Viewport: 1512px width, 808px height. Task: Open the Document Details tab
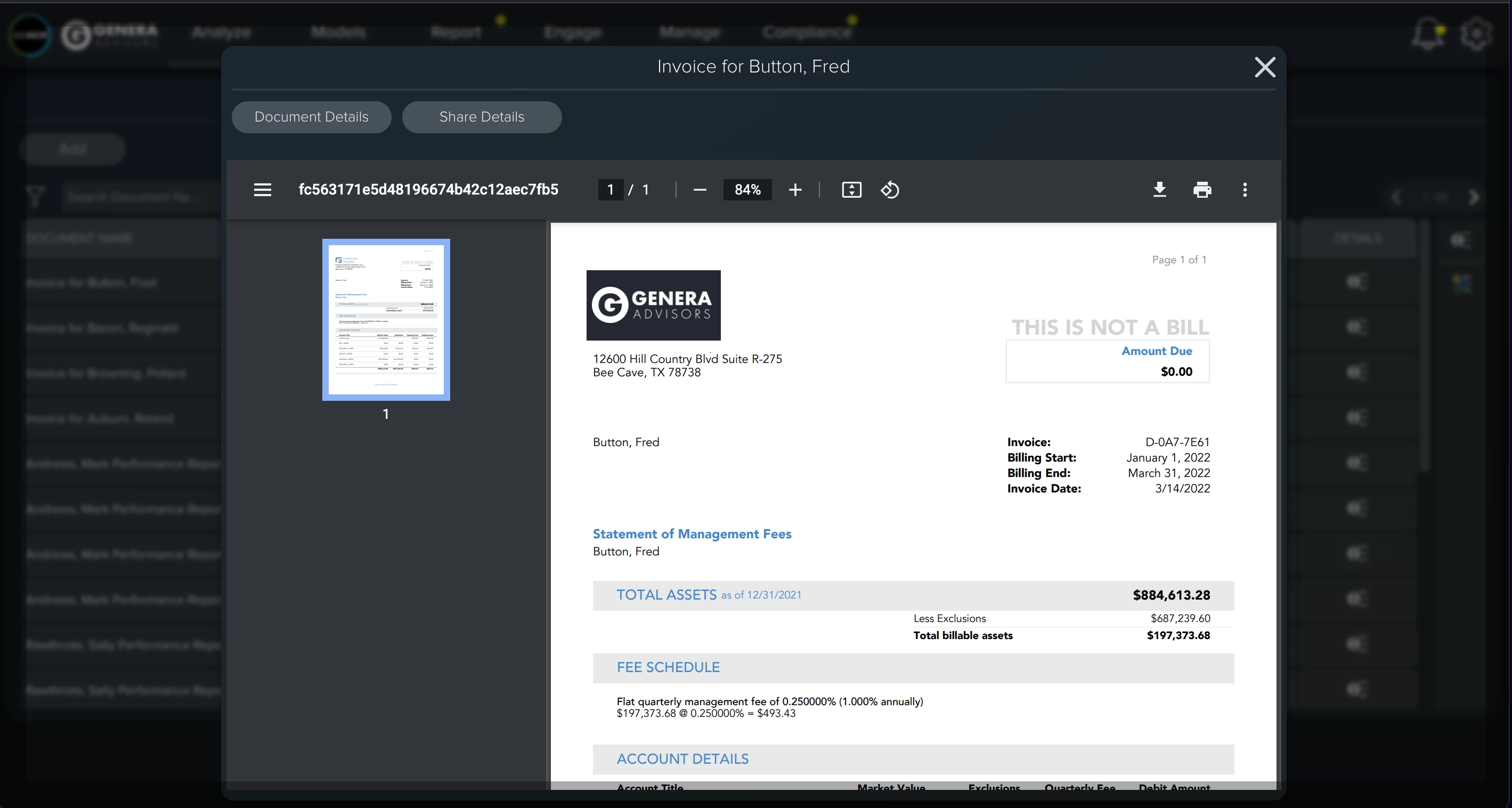pos(311,117)
